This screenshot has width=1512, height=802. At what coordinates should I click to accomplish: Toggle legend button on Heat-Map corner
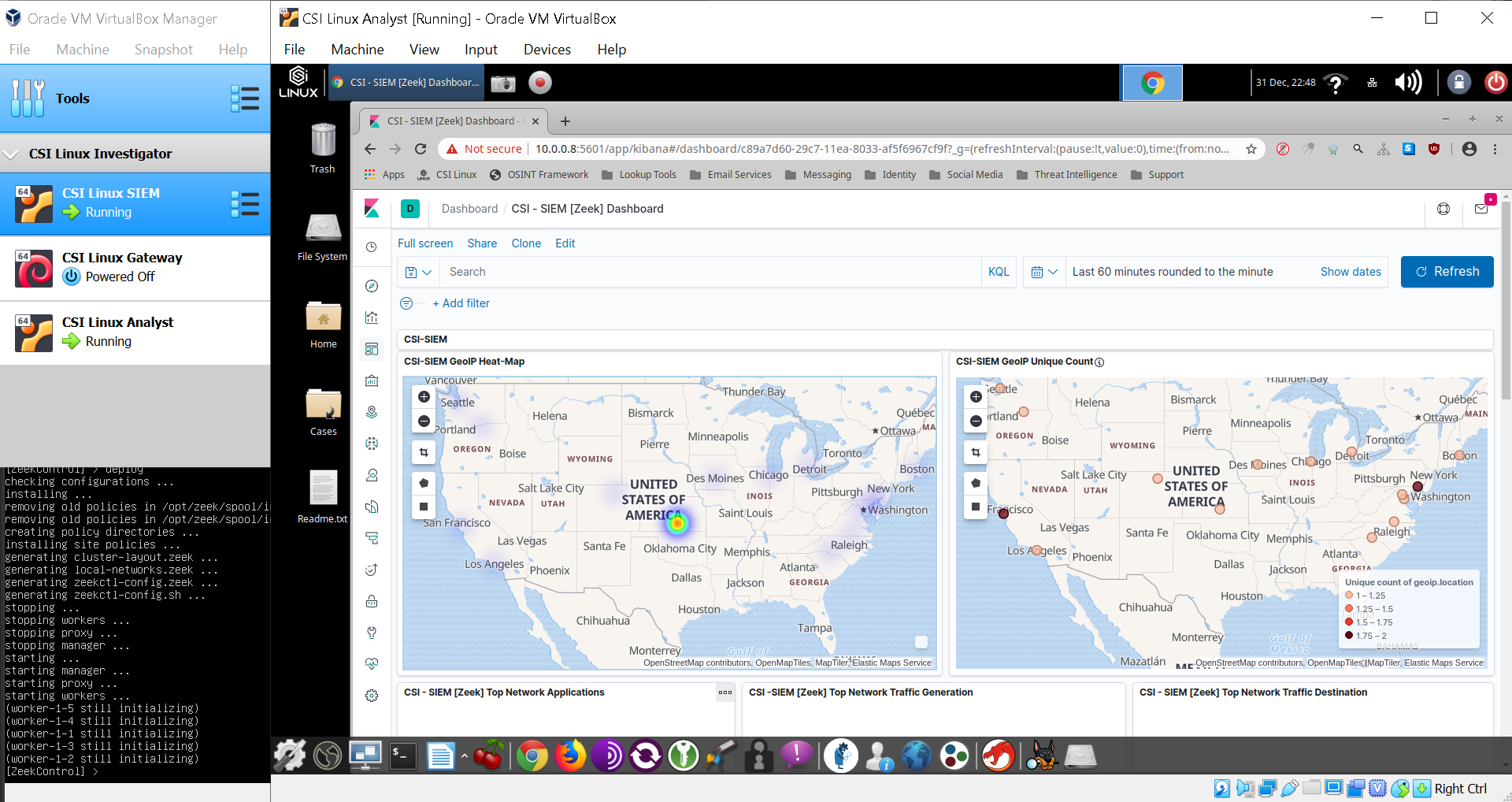(921, 642)
